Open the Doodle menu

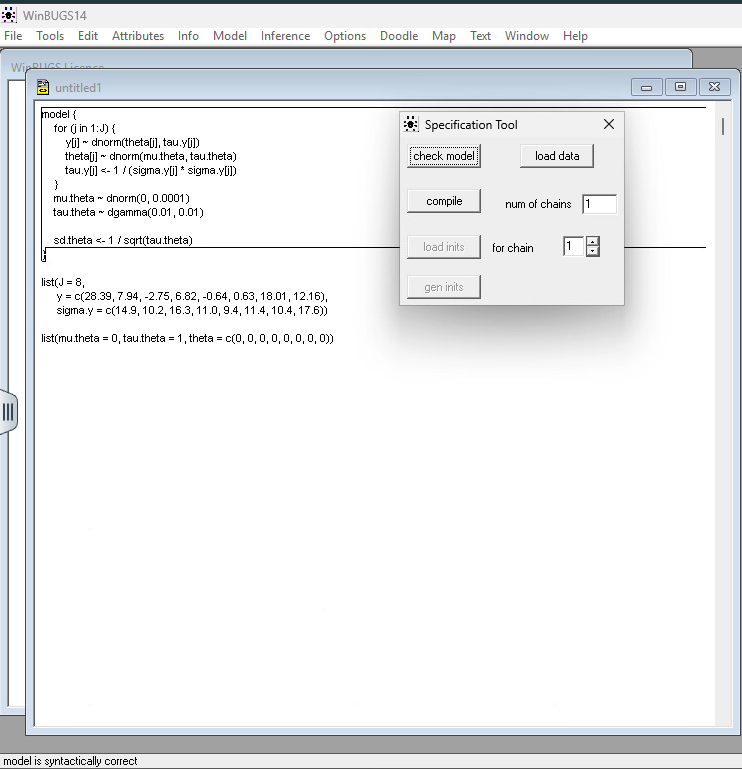[x=399, y=36]
